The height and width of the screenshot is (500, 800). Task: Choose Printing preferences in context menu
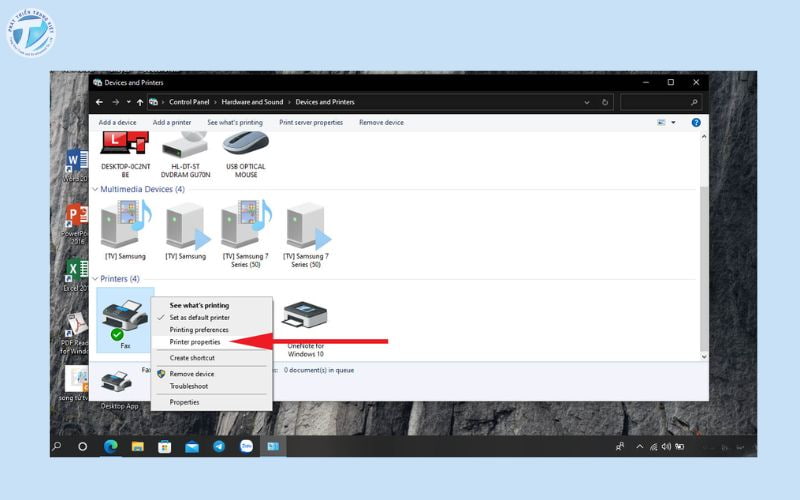pos(199,330)
